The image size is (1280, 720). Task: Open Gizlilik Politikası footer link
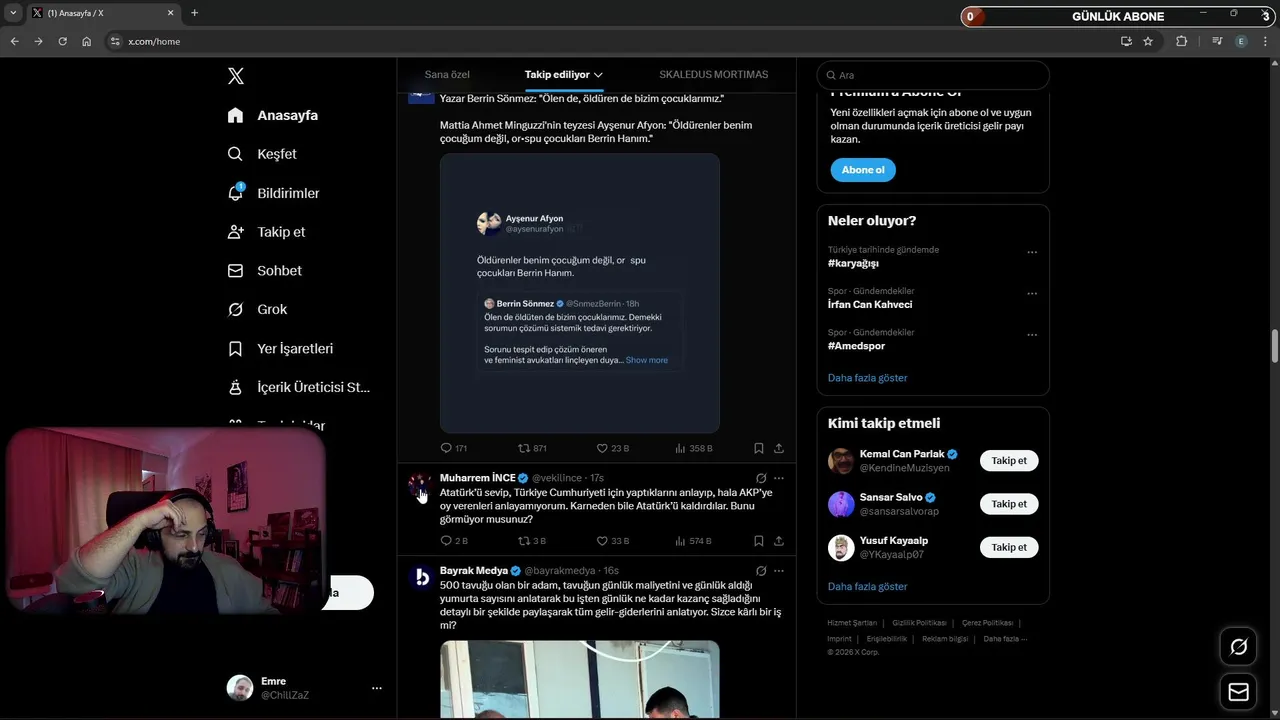point(919,623)
